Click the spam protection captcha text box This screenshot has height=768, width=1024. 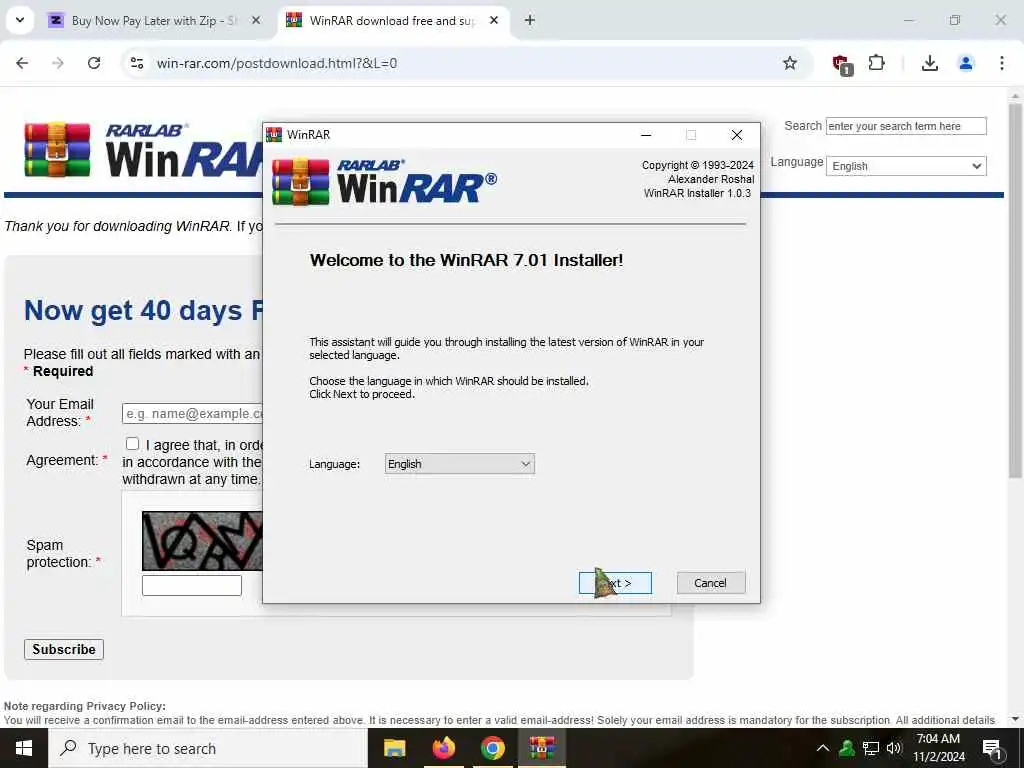[x=192, y=585]
